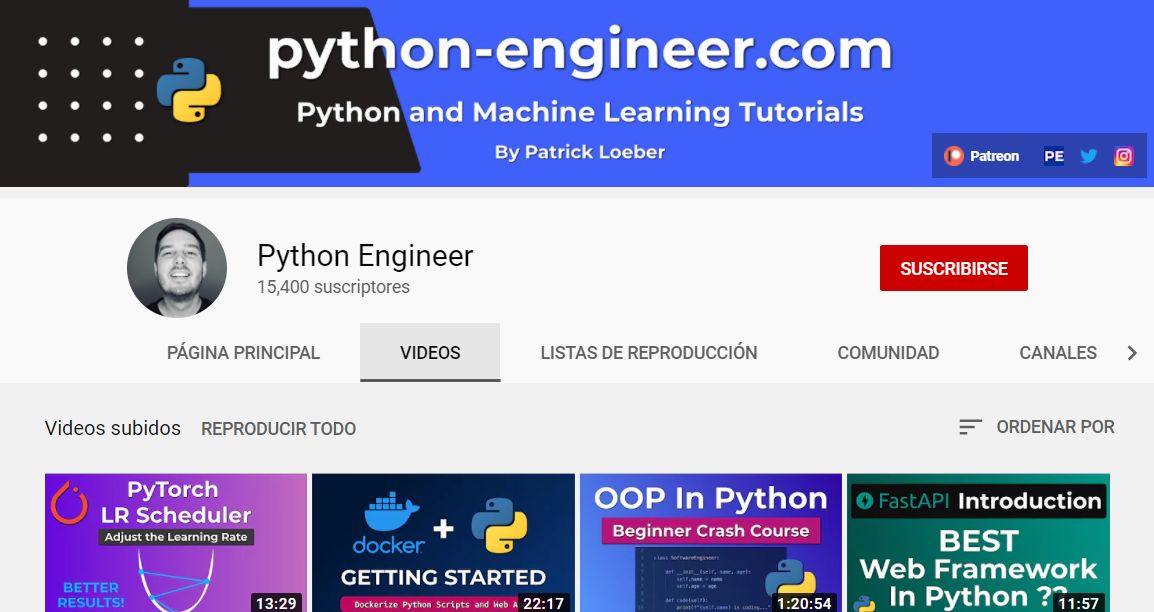Viewport: 1154px width, 612px height.
Task: Click the Python logo in the banner
Action: coord(189,90)
